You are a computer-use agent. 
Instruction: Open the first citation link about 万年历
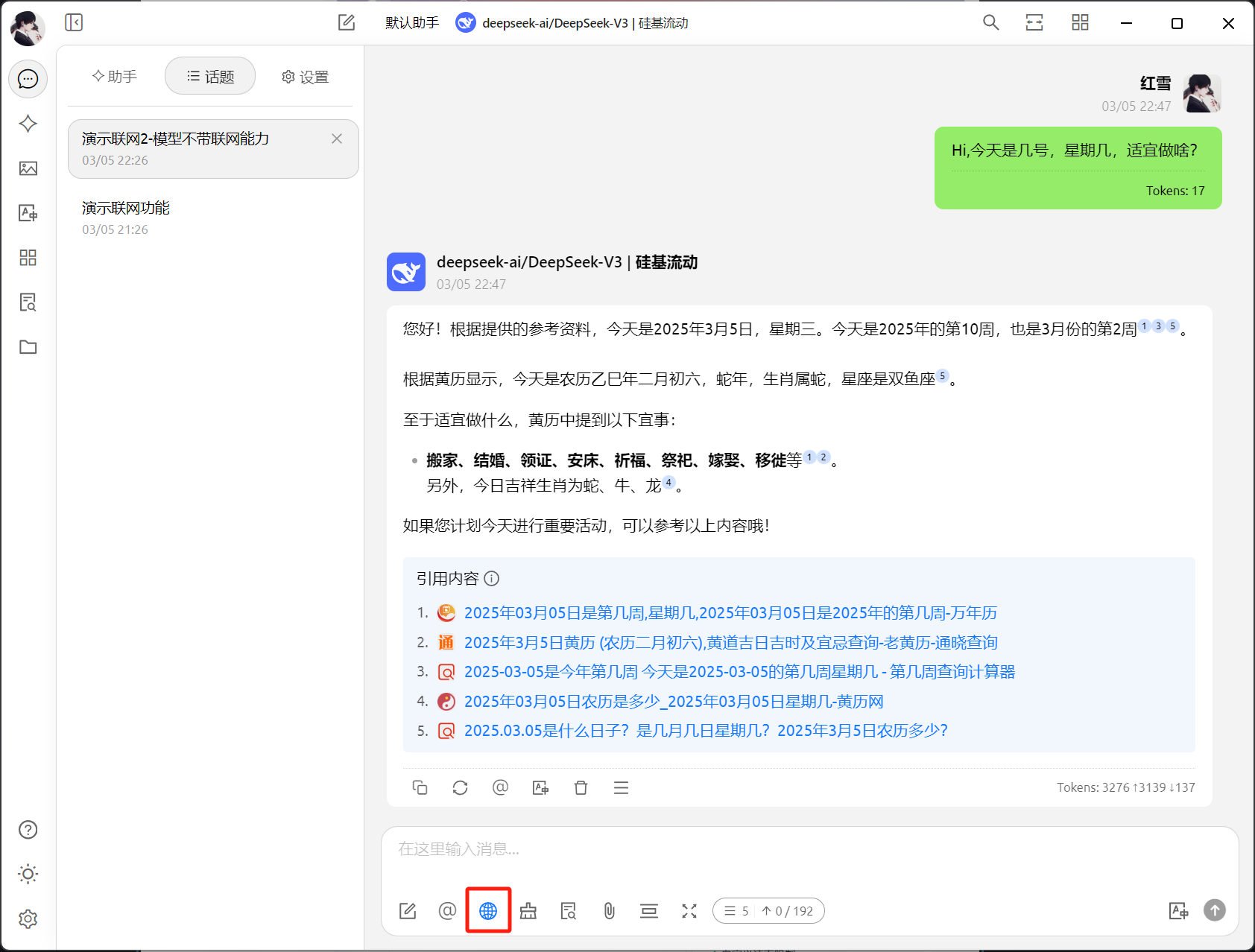[x=730, y=613]
